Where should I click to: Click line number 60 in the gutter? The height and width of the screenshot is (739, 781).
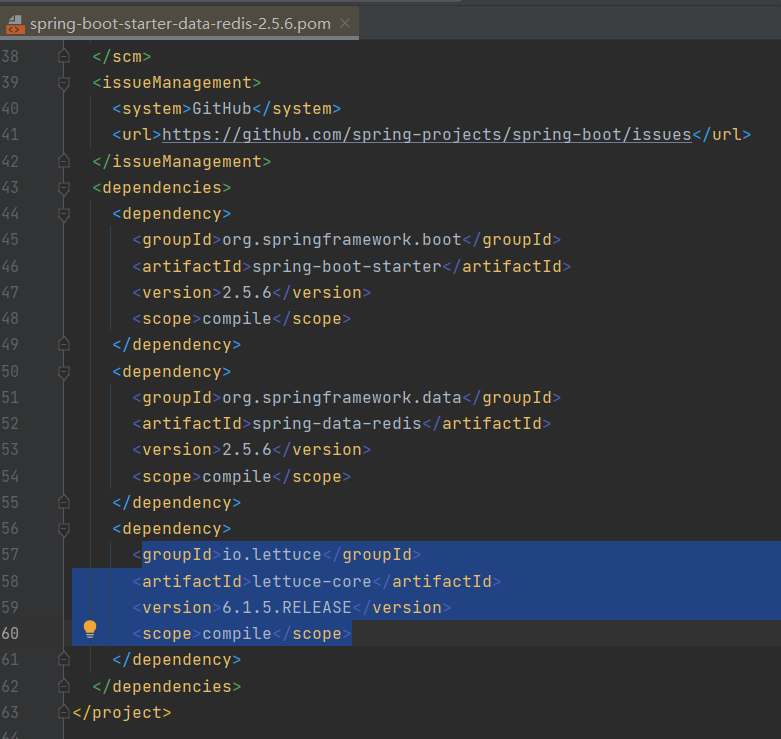10,633
